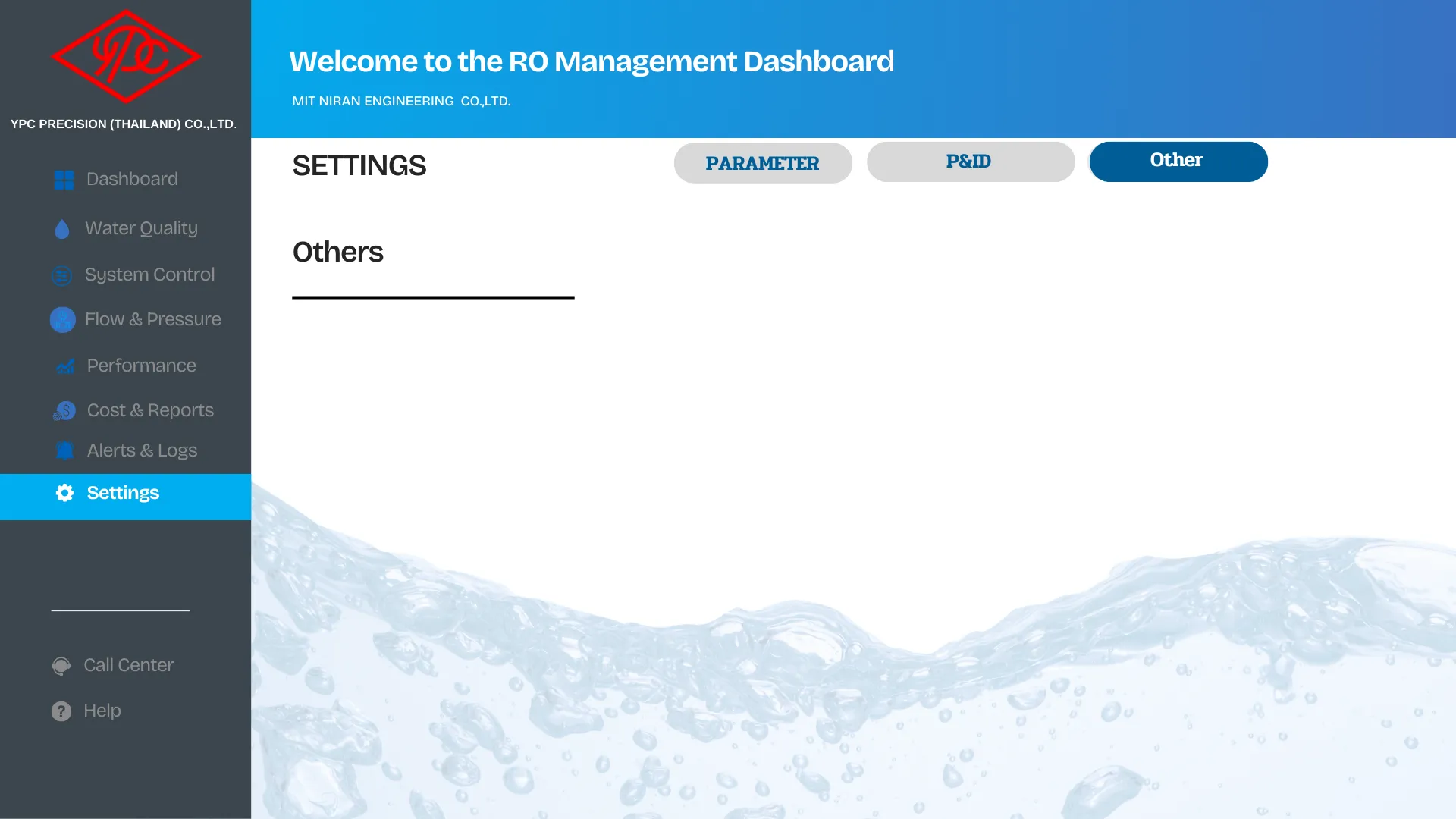Go to Water Quality page
Image resolution: width=1456 pixels, height=819 pixels.
[141, 228]
